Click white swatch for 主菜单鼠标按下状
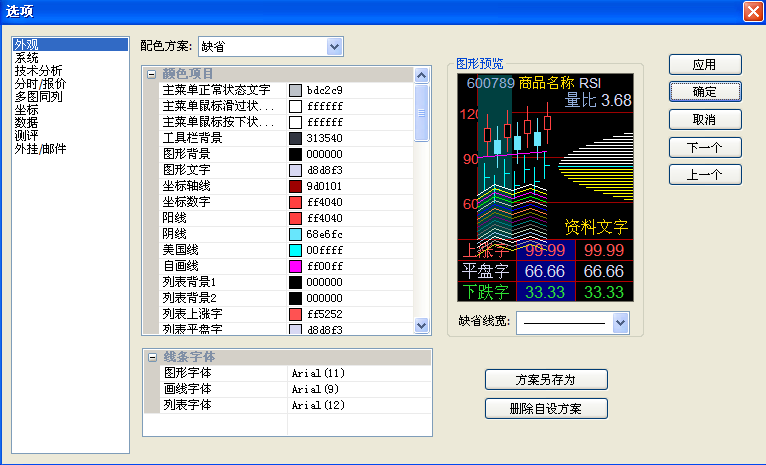 (x=295, y=122)
